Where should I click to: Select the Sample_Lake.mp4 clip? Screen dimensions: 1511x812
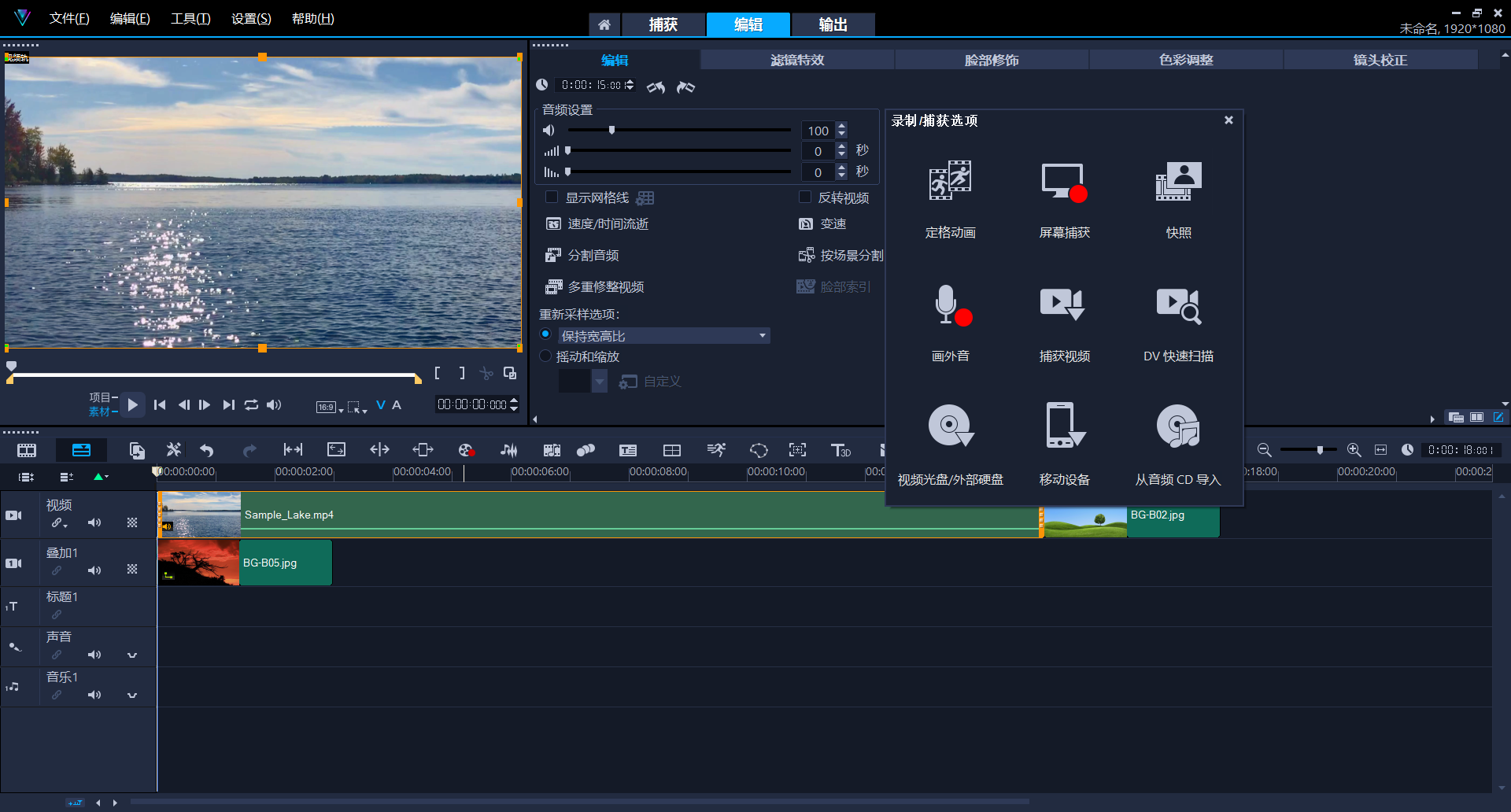599,515
